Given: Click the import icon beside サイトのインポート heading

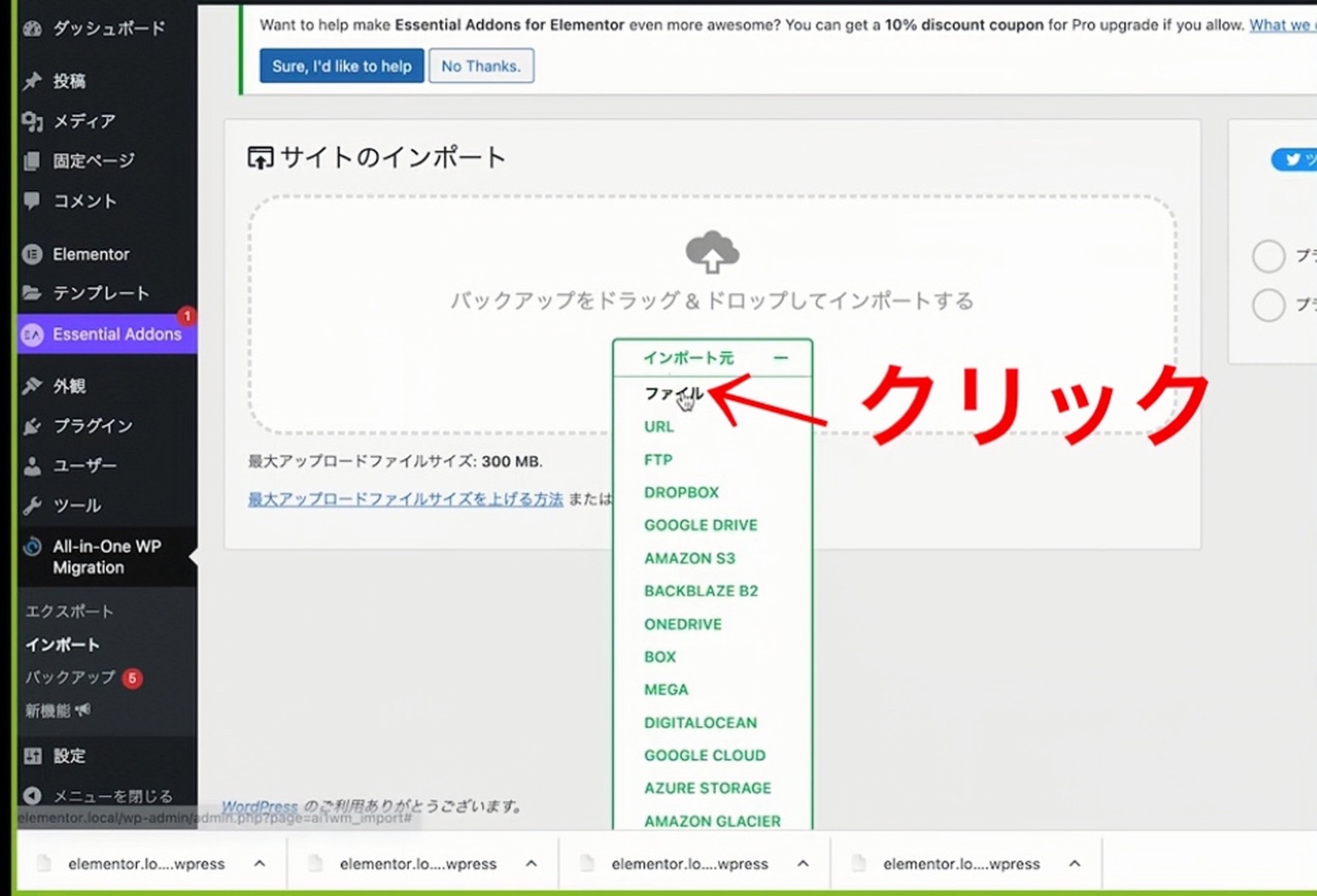Looking at the screenshot, I should pyautogui.click(x=261, y=158).
